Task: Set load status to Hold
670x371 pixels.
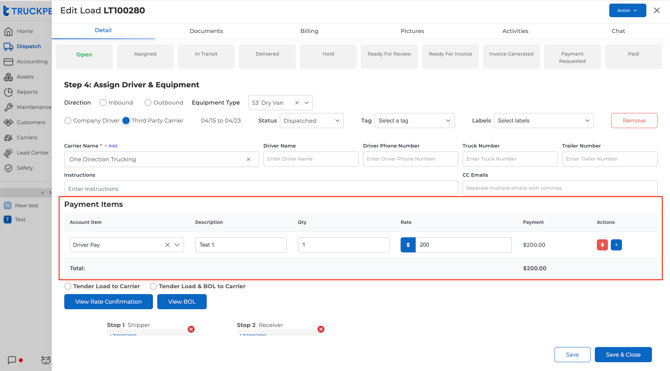Action: 328,56
